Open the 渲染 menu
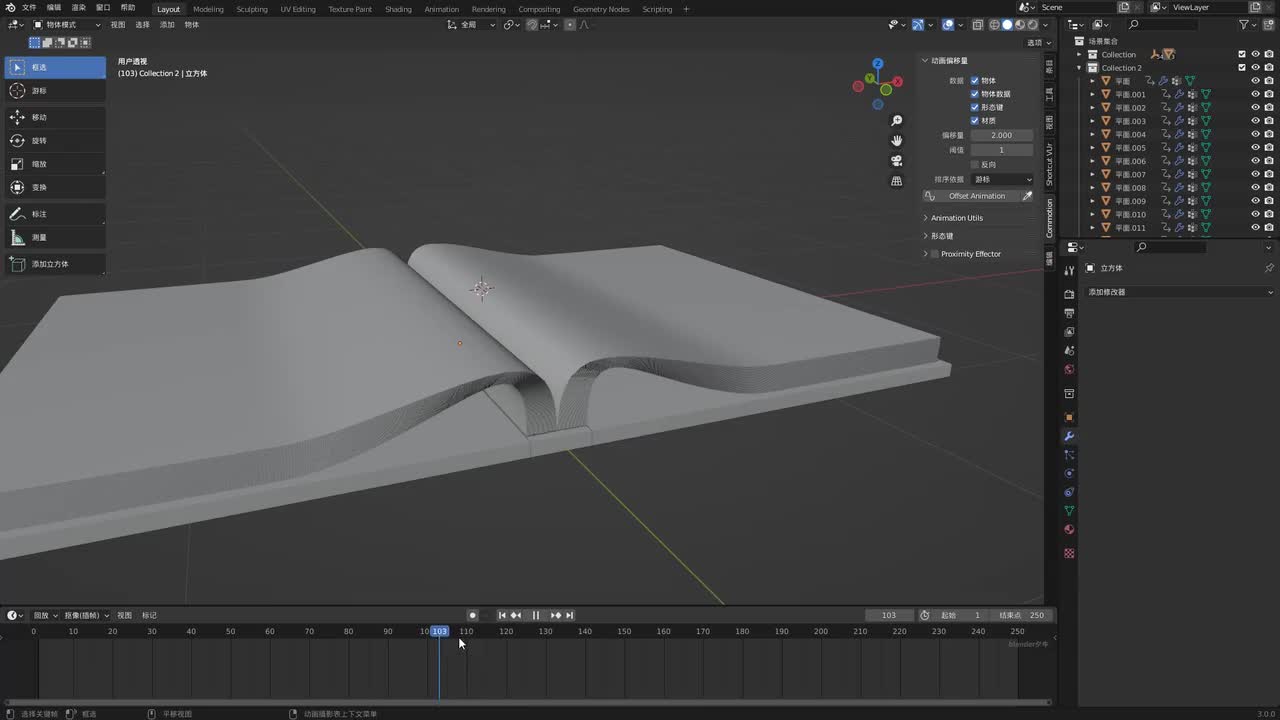Screen dimensions: 1280x720 pyautogui.click(x=78, y=8)
